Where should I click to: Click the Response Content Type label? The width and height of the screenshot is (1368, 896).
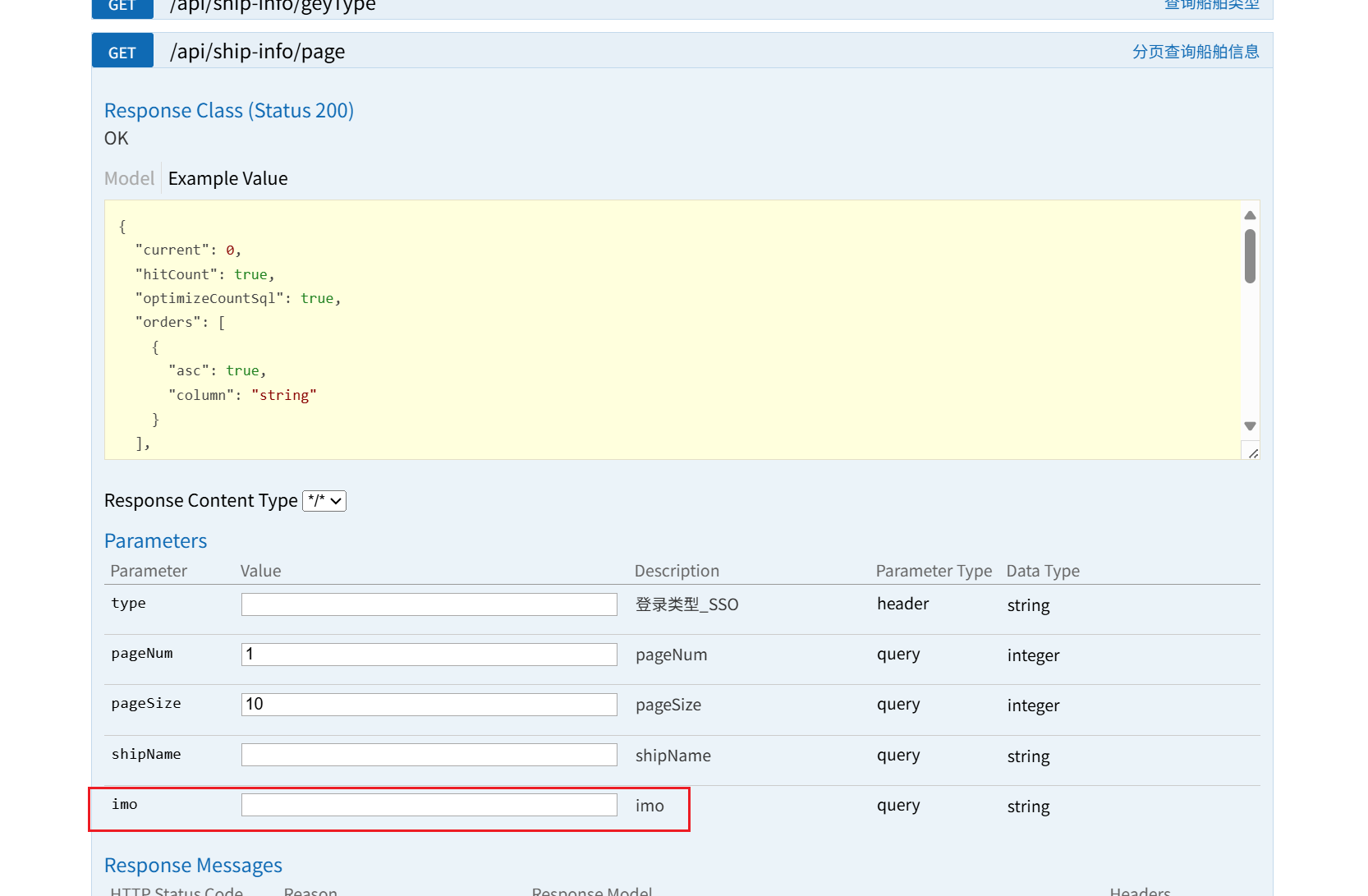coord(200,500)
